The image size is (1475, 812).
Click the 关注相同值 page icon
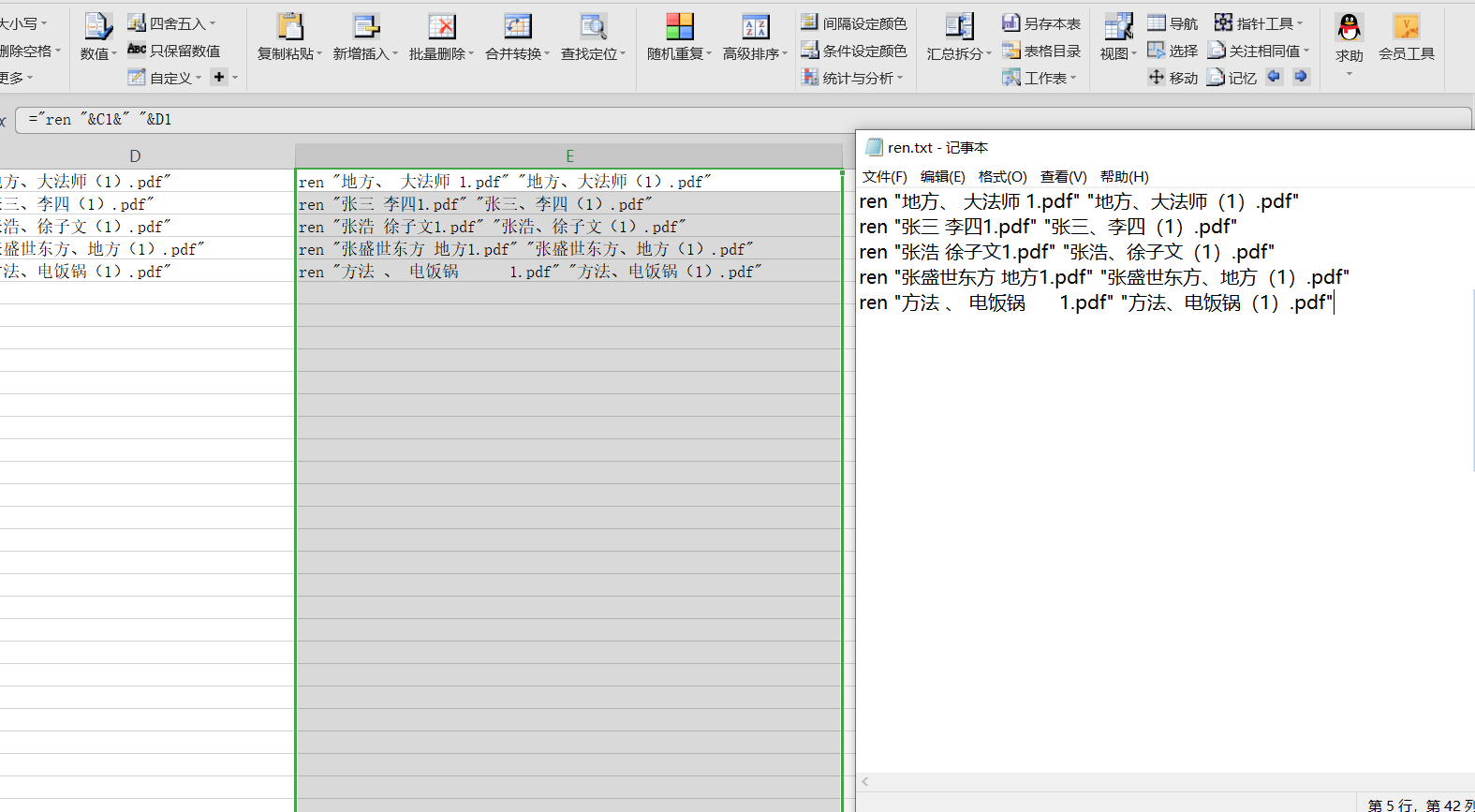pos(1217,50)
